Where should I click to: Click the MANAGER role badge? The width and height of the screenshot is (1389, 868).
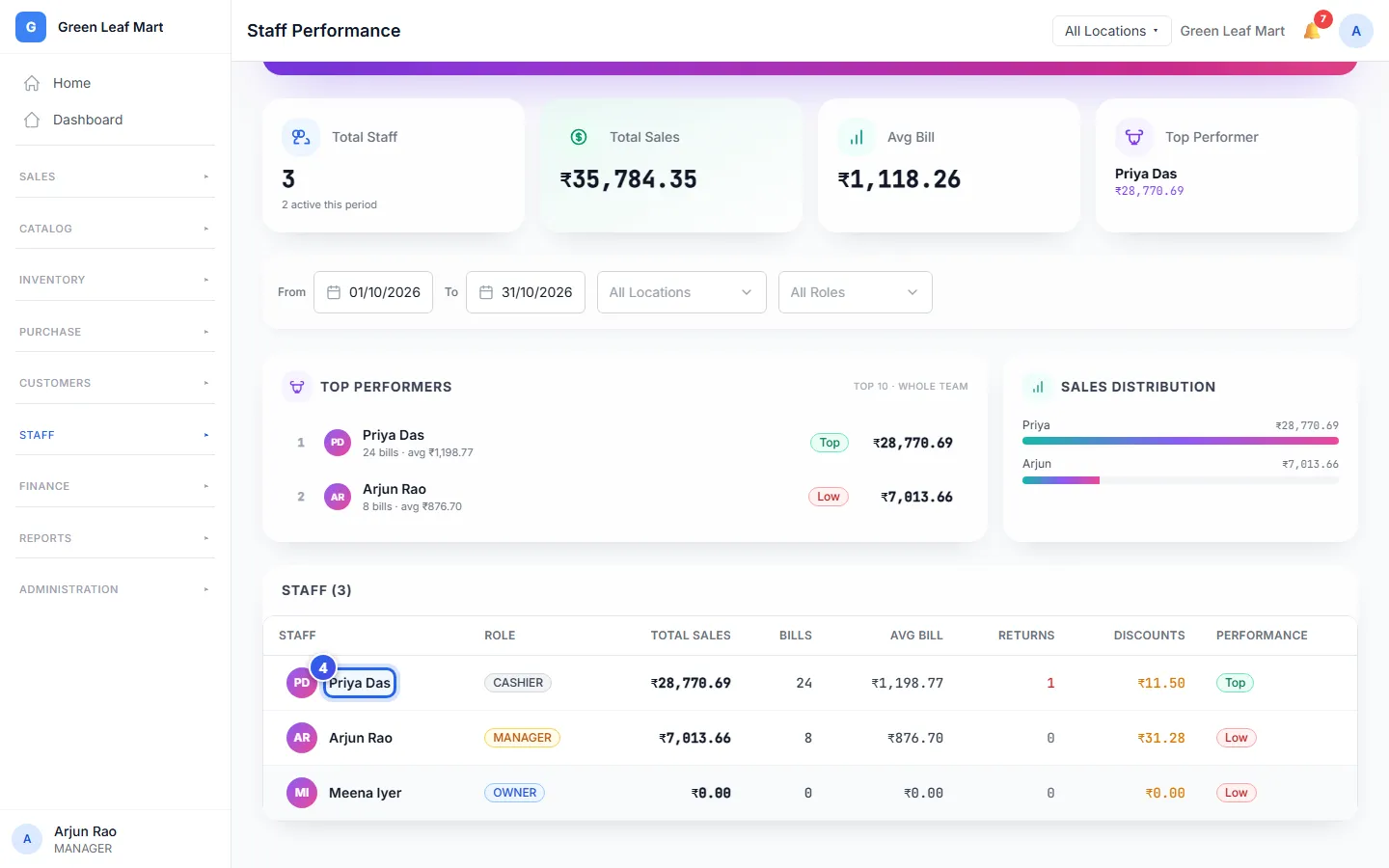[x=522, y=738]
